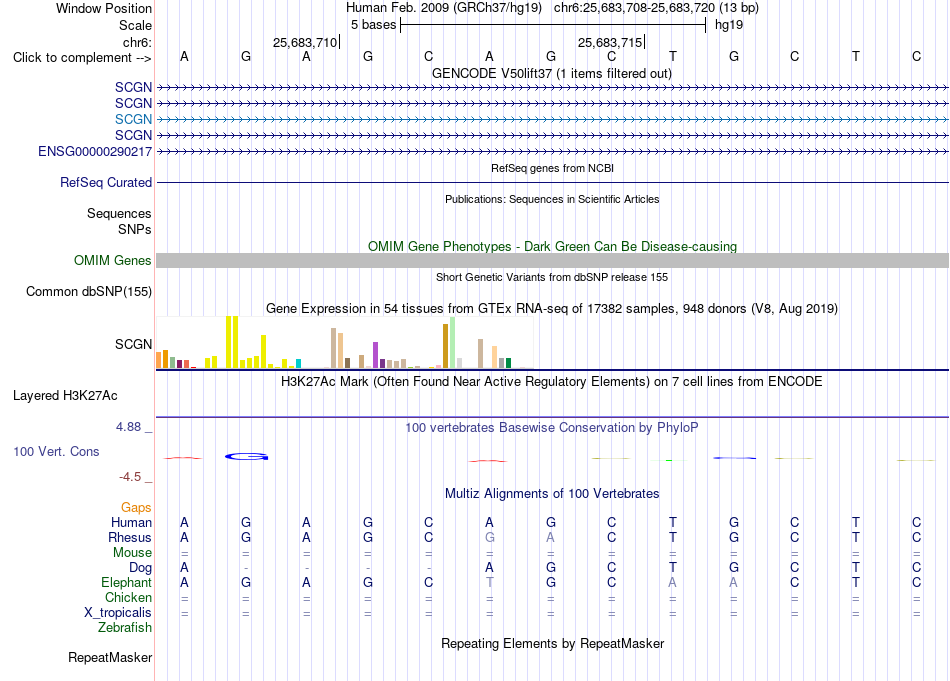Click the faded mismatch G in Rhesus row
Viewport: 950px width, 681px height.
coord(490,537)
